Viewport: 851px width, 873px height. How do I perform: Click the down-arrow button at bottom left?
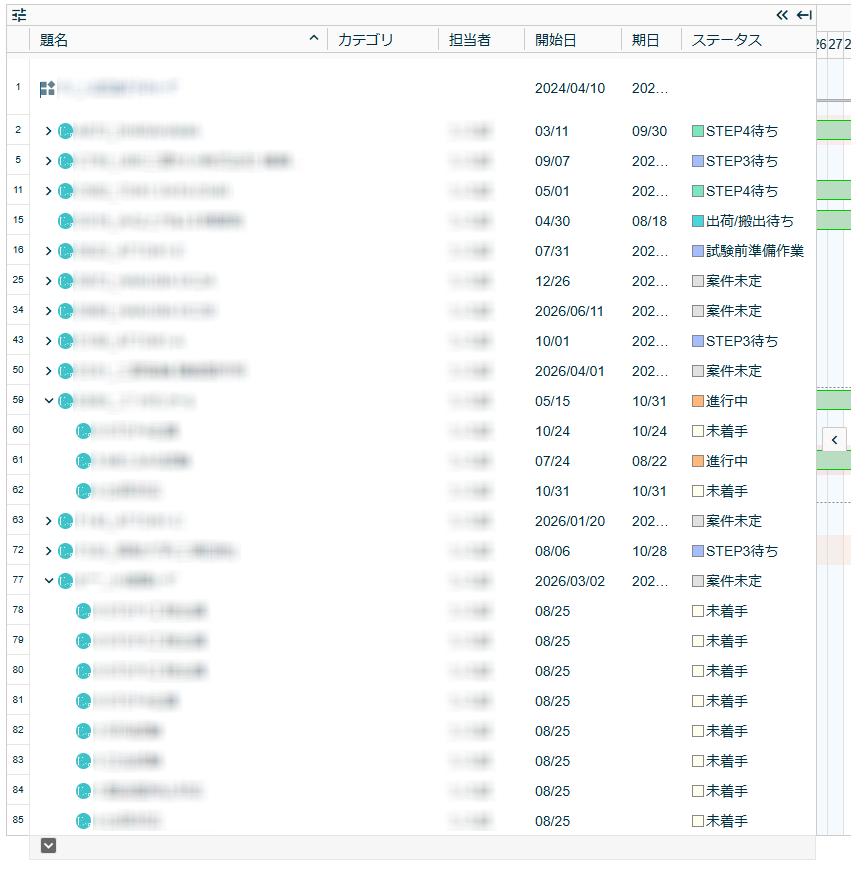[49, 846]
